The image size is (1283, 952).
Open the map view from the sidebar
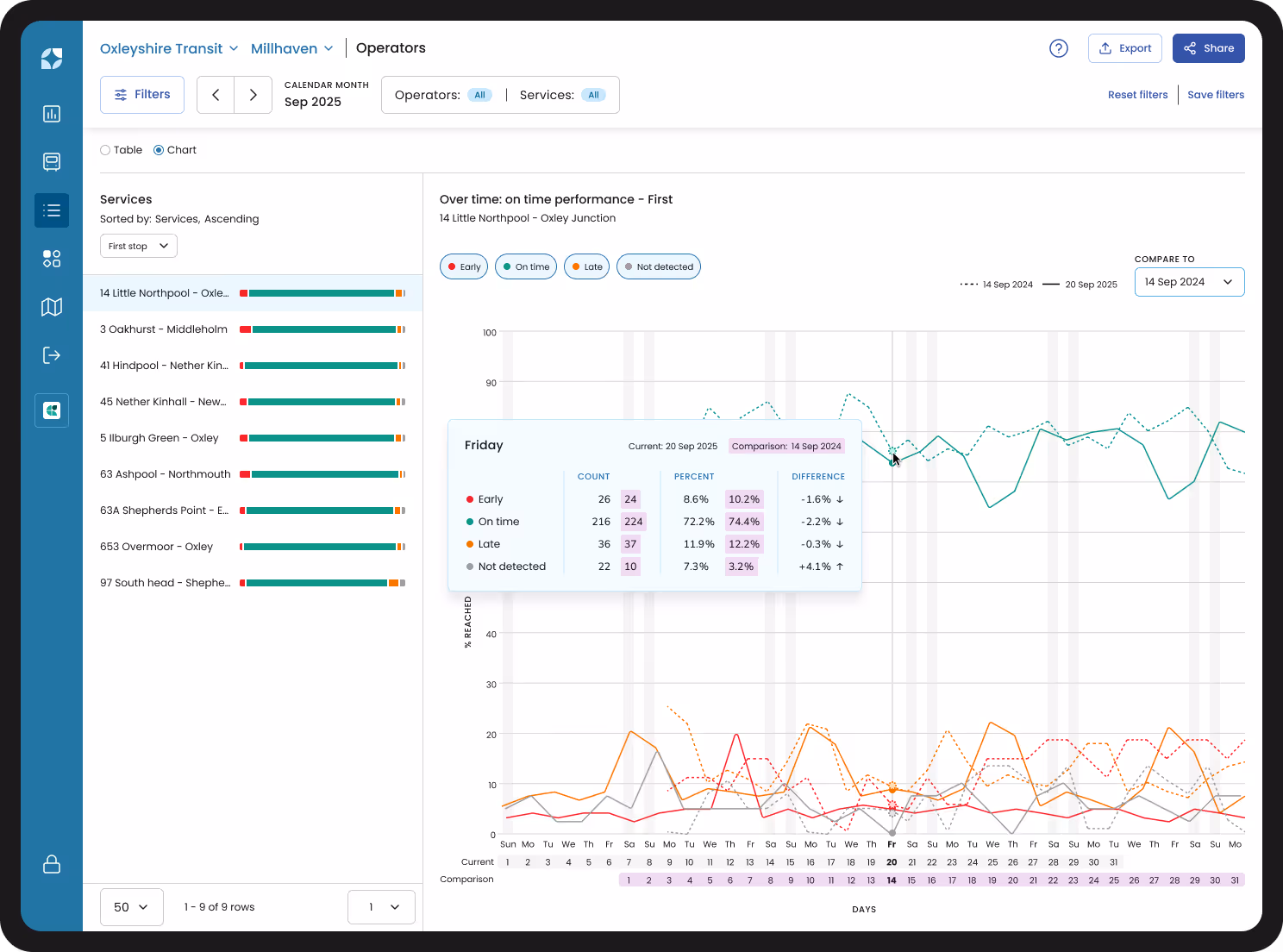pyautogui.click(x=52, y=307)
